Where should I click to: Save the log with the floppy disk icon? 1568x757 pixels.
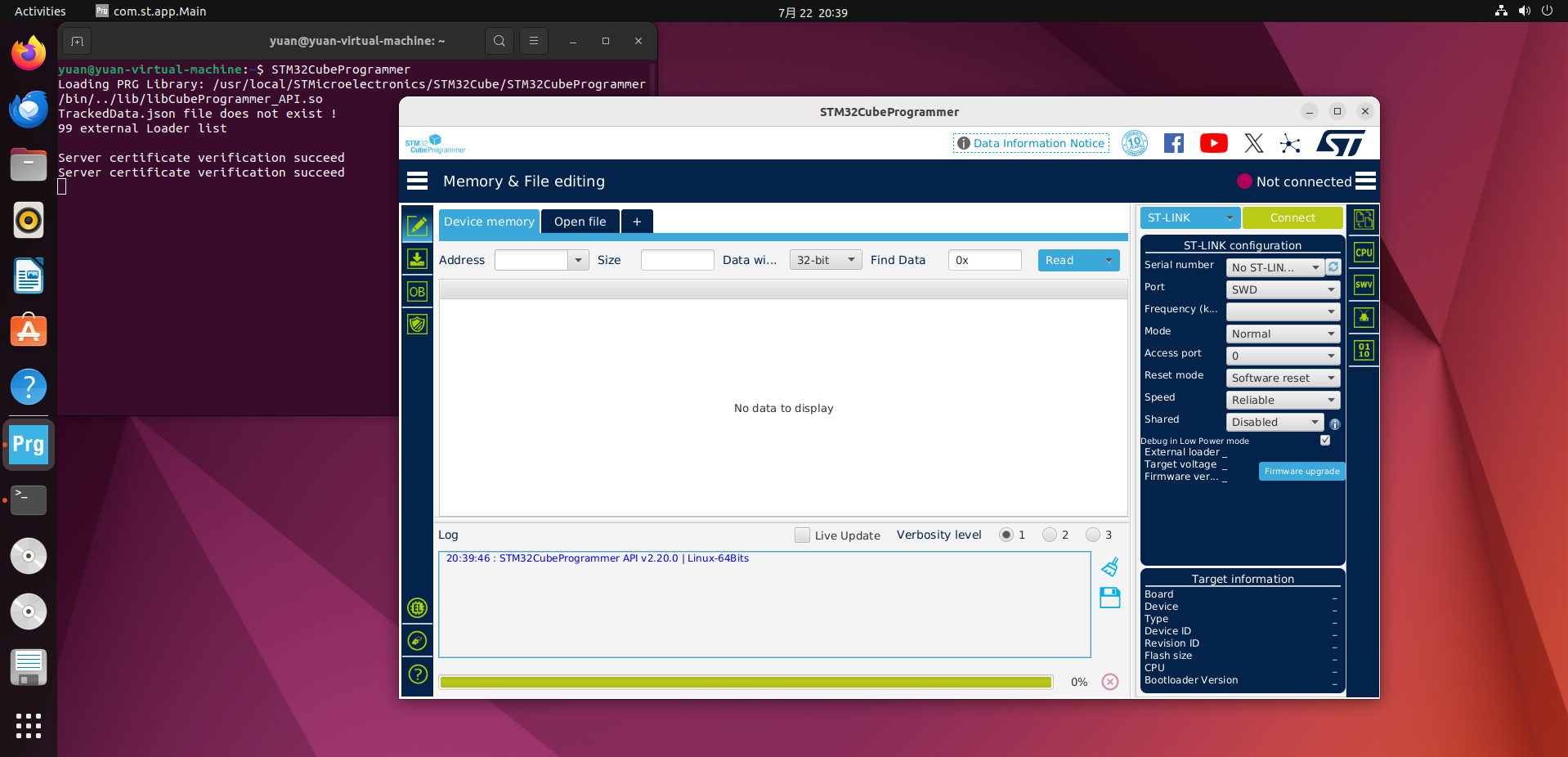(1109, 598)
